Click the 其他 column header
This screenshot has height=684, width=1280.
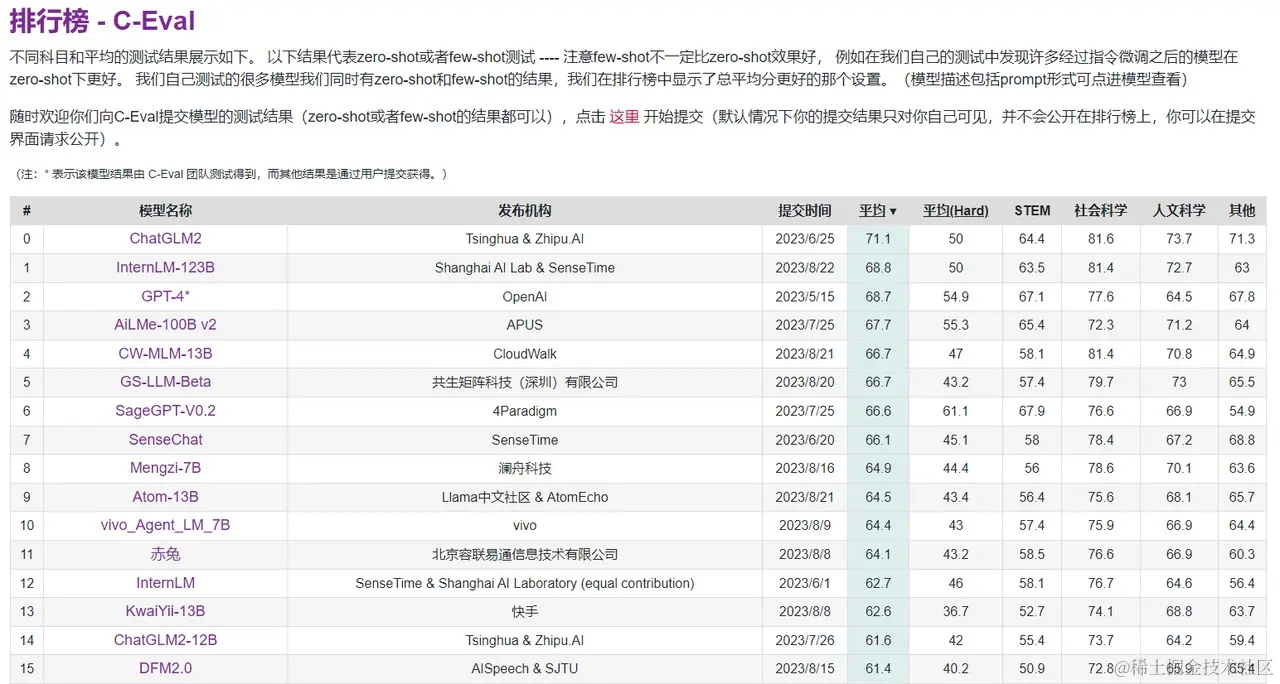coord(1242,211)
